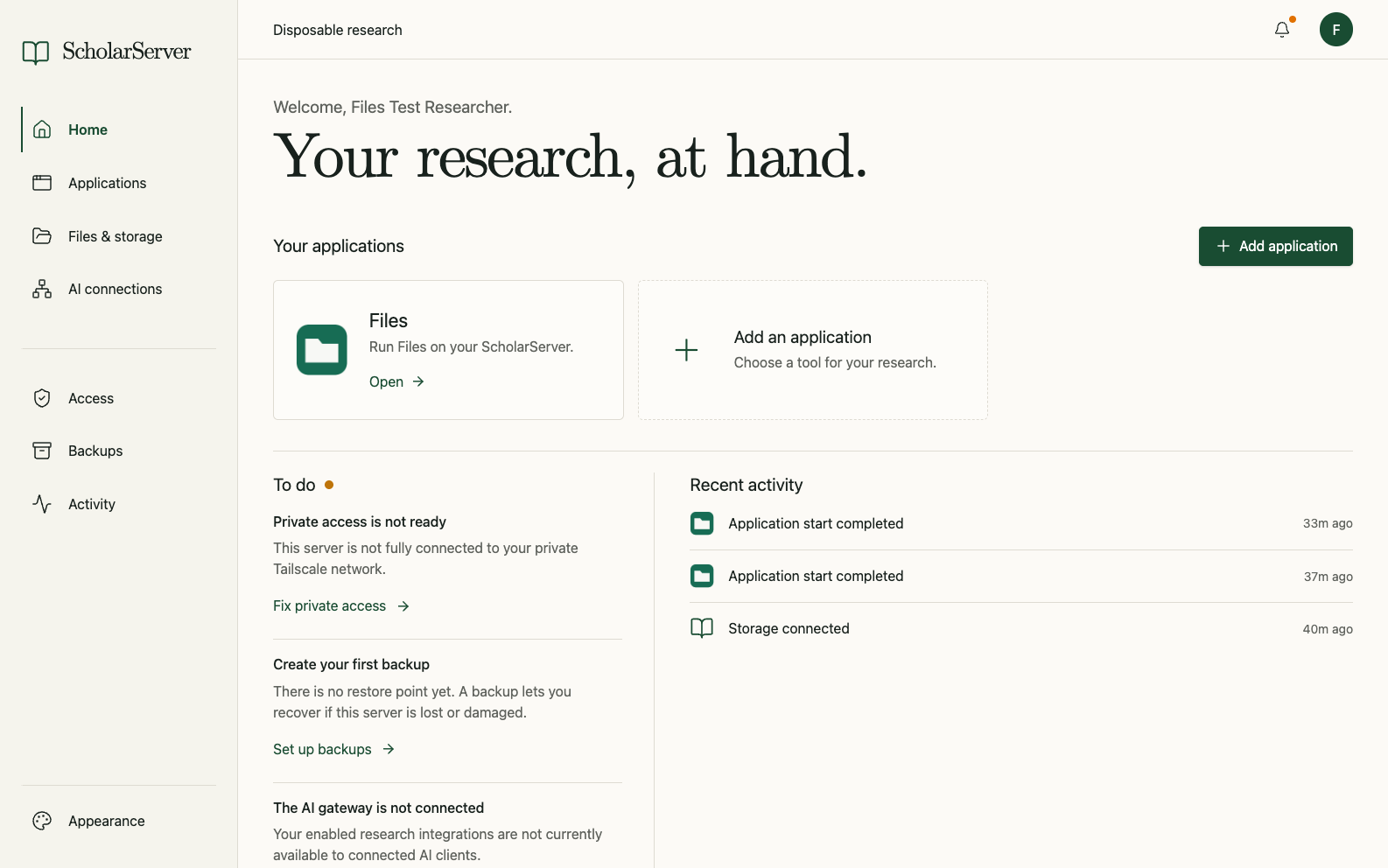The width and height of the screenshot is (1388, 868).
Task: Click the Home house icon in sidebar
Action: pyautogui.click(x=42, y=129)
